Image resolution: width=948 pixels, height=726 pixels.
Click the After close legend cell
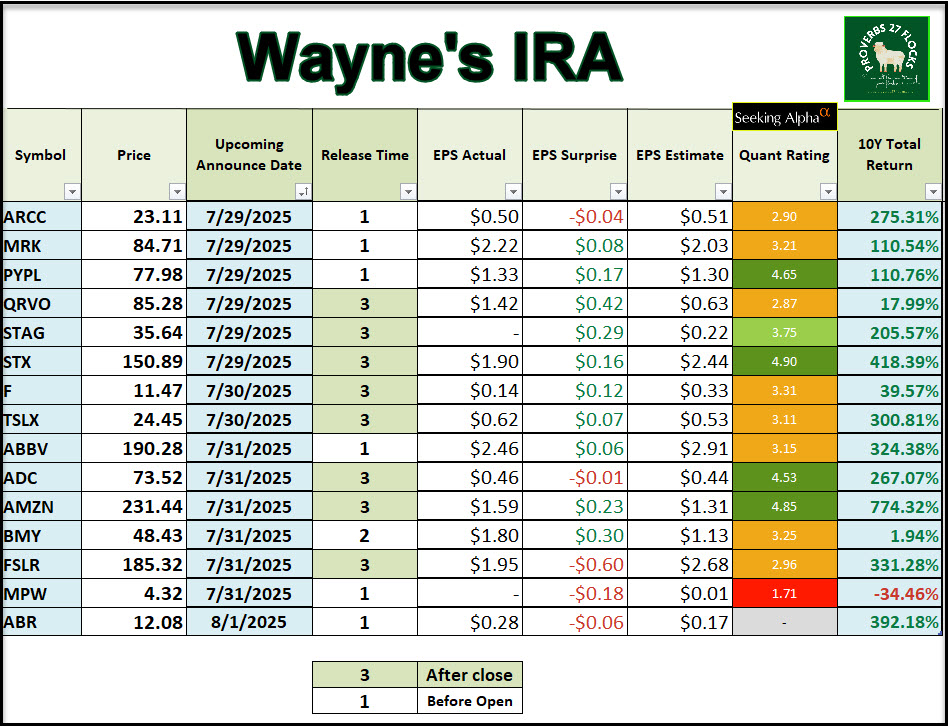(469, 675)
